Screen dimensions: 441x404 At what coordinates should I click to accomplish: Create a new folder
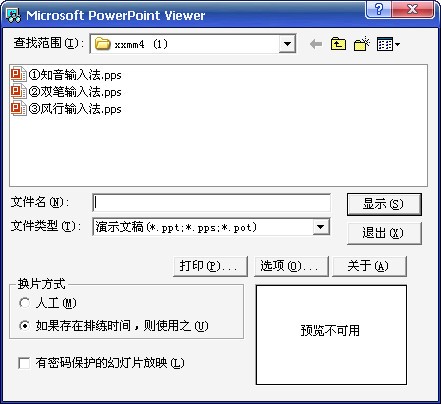(x=362, y=44)
